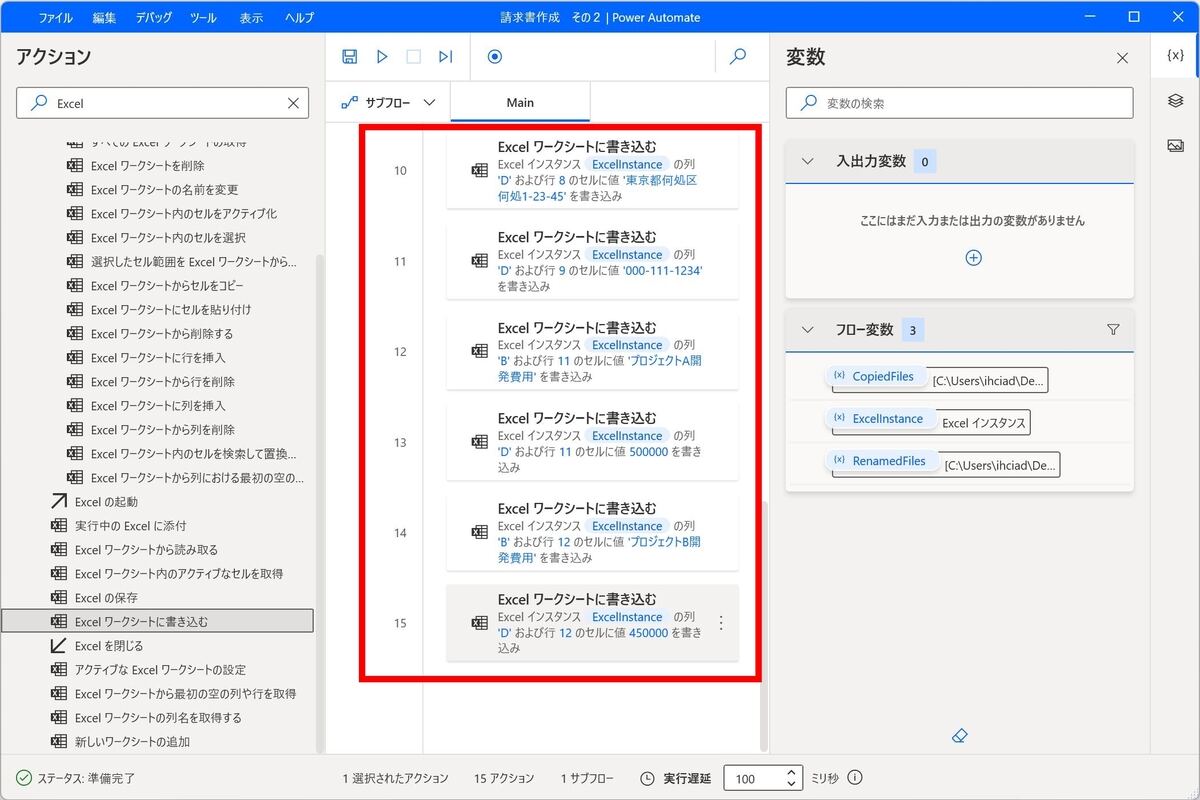Open the ツール menu
Viewport: 1200px width, 800px height.
[203, 18]
